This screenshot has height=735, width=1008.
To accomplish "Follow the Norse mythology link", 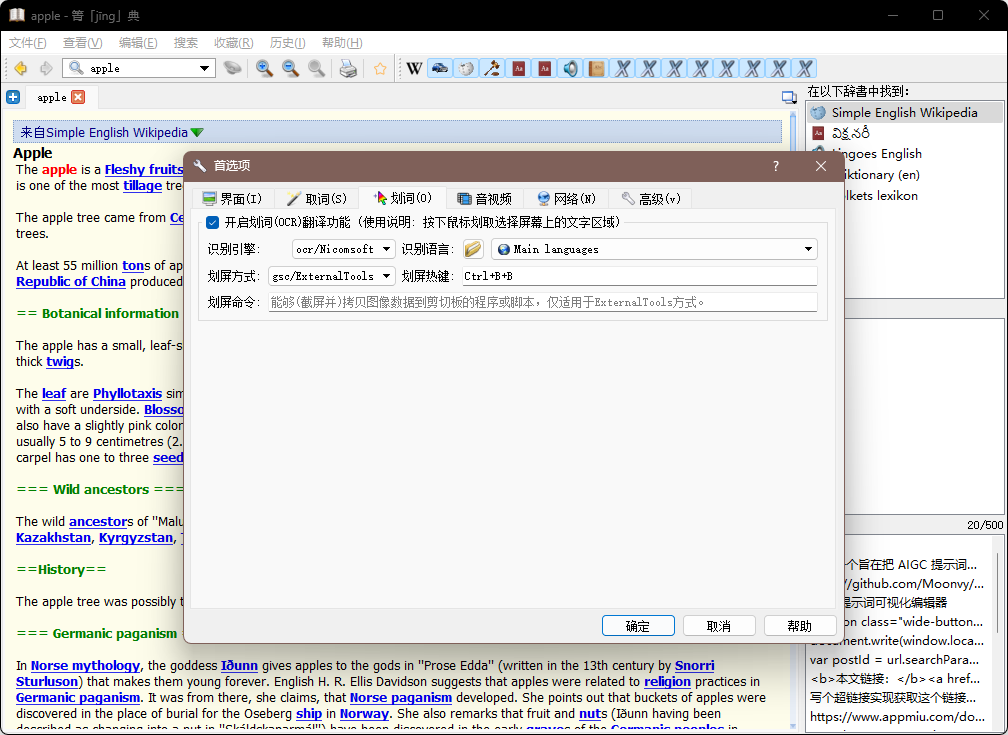I will pyautogui.click(x=86, y=666).
